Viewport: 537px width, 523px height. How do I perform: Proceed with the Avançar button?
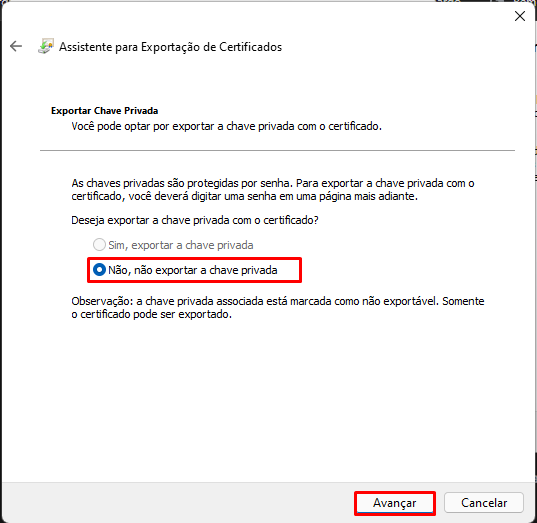point(395,503)
